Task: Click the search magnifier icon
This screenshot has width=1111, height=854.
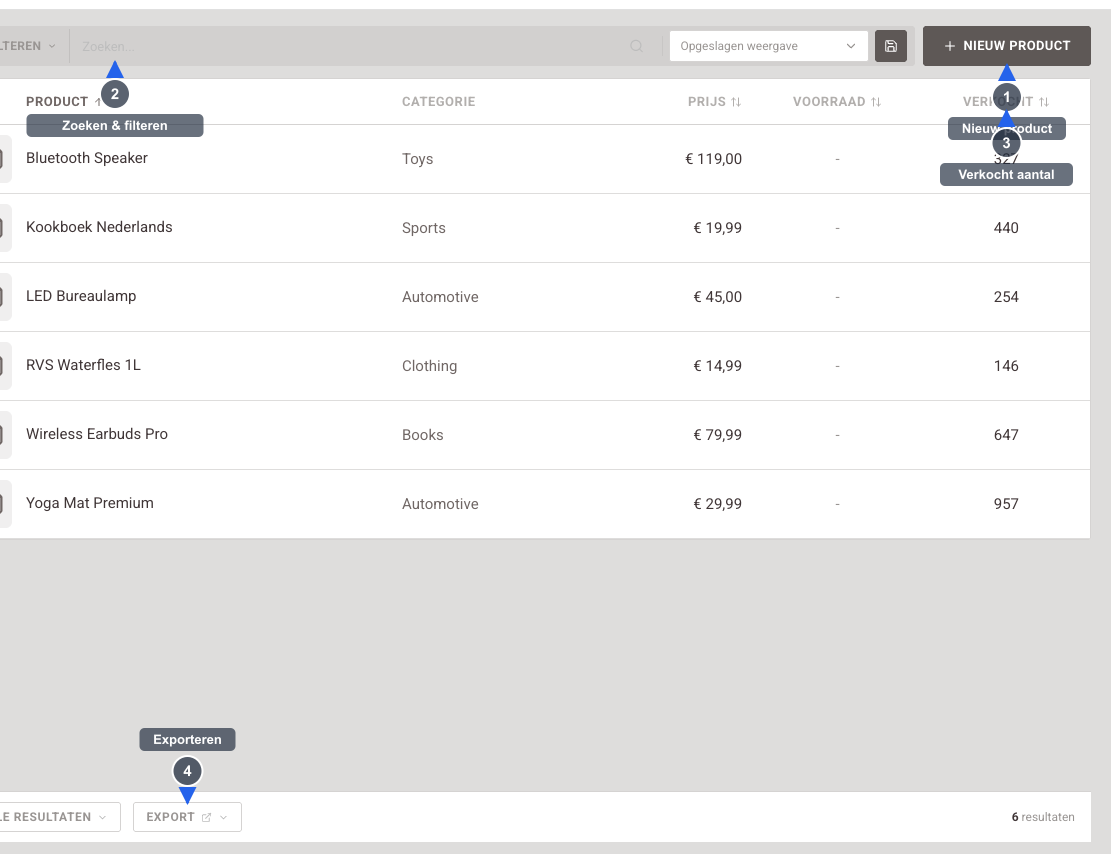Action: tap(636, 46)
